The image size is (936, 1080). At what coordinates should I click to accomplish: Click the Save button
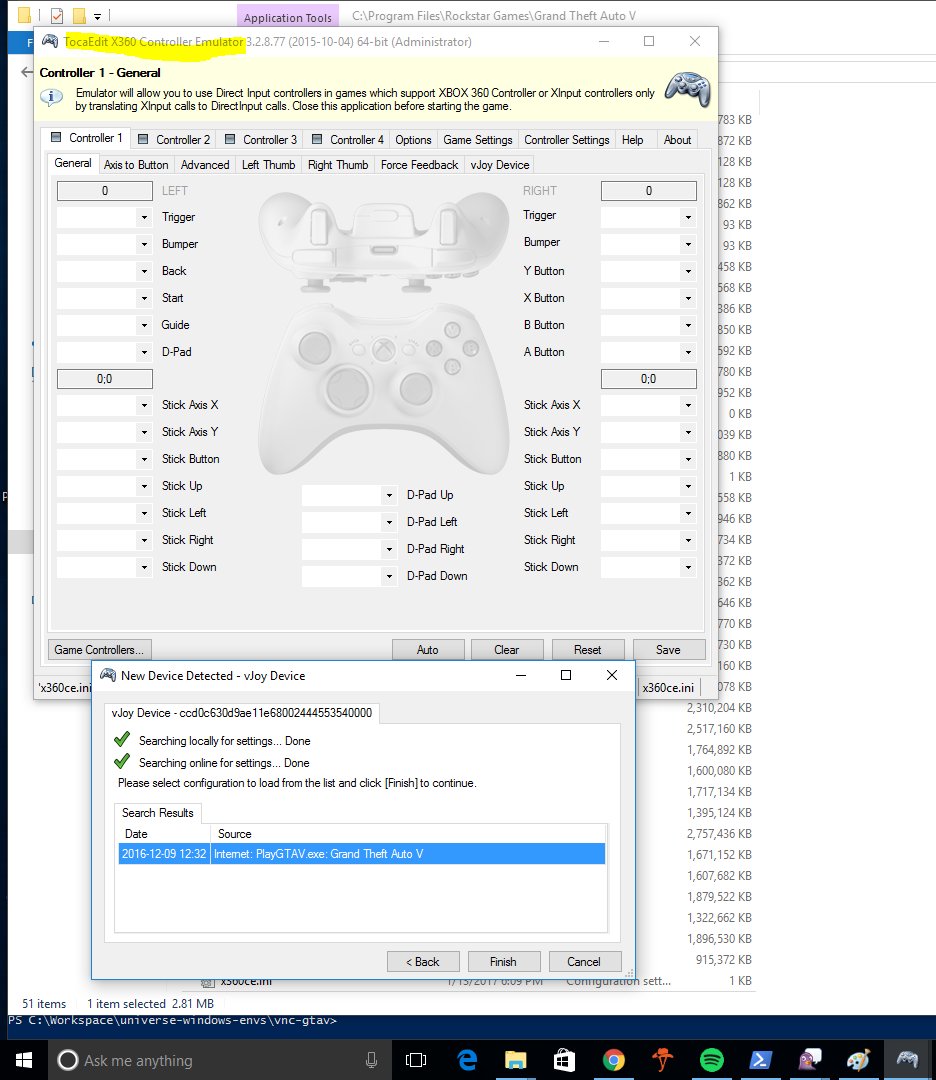pyautogui.click(x=668, y=650)
